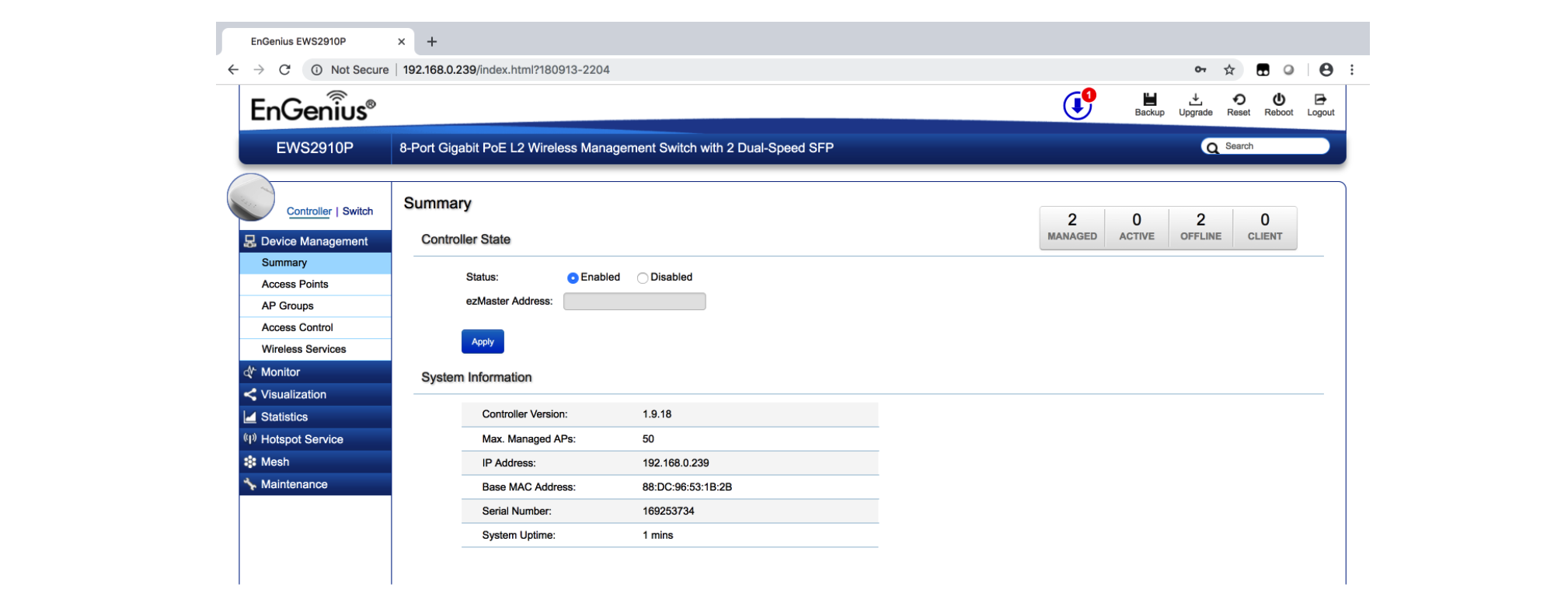Viewport: 1568px width, 611px height.
Task: Go back with the browser back arrow
Action: (233, 70)
